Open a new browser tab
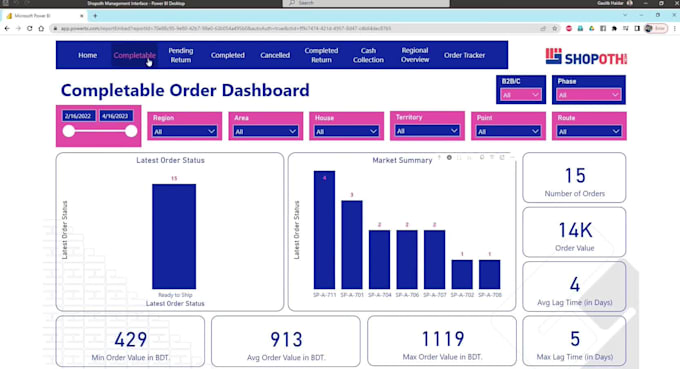 (95, 16)
